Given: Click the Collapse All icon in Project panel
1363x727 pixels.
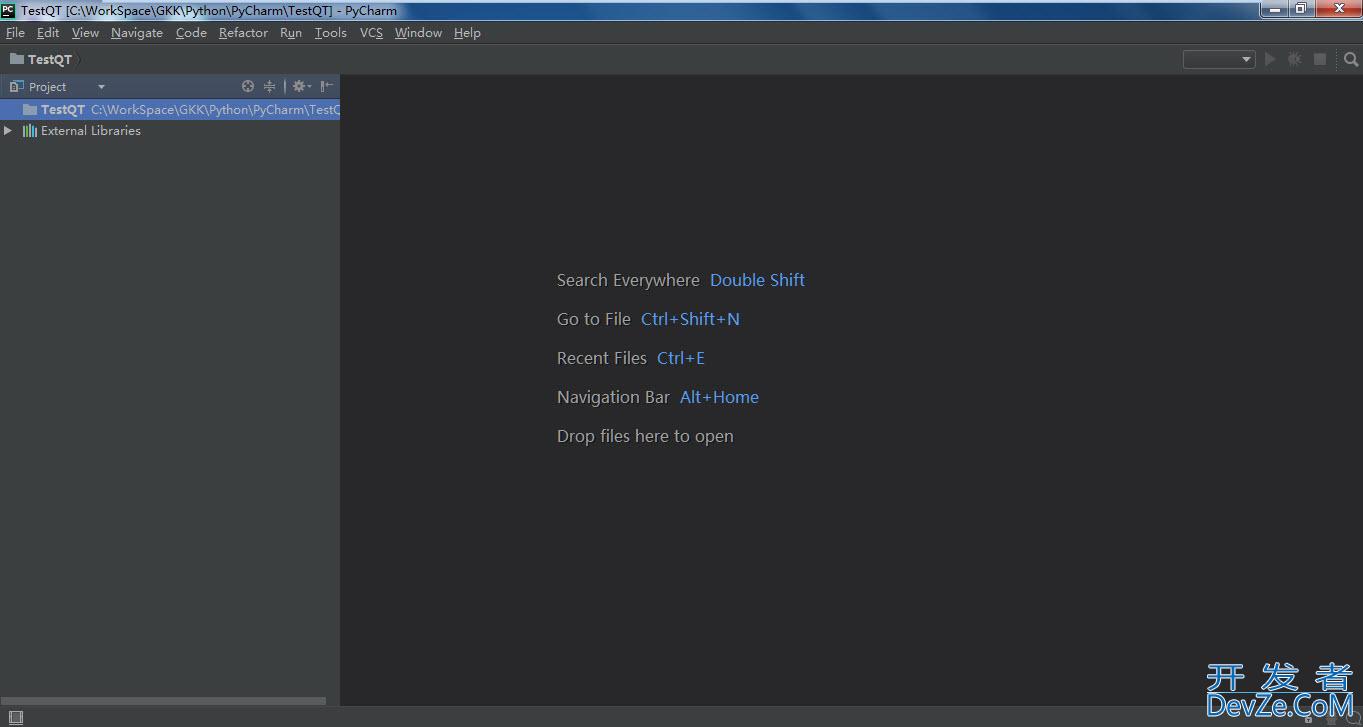Looking at the screenshot, I should tap(269, 86).
